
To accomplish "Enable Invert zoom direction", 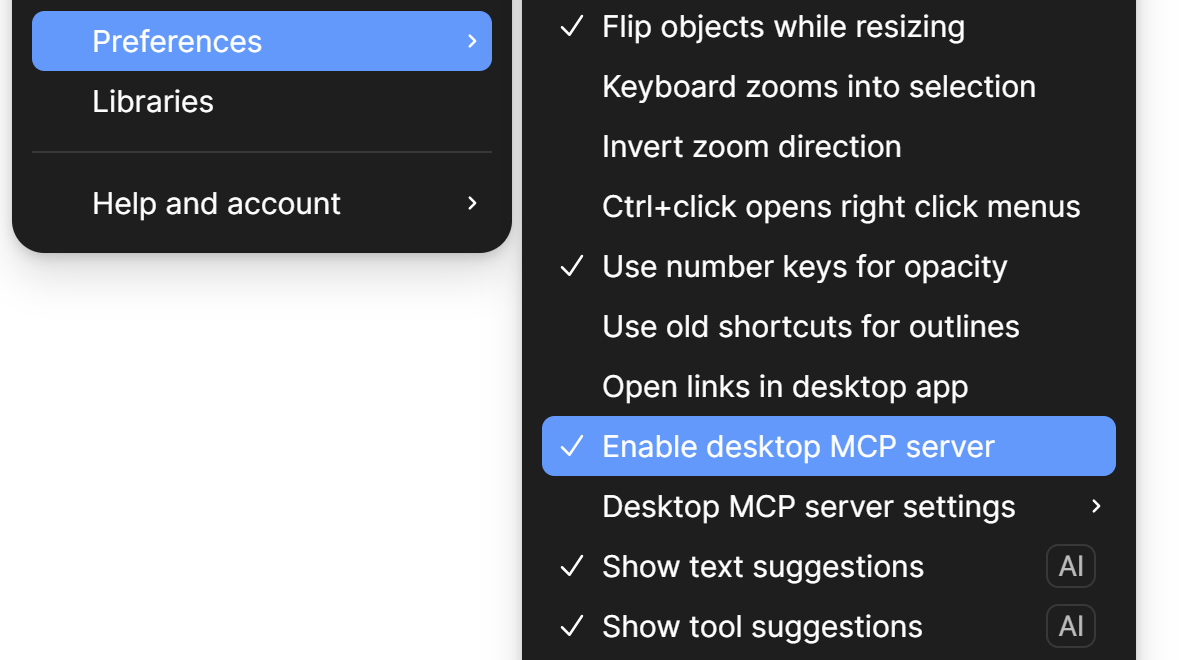I will pyautogui.click(x=751, y=146).
